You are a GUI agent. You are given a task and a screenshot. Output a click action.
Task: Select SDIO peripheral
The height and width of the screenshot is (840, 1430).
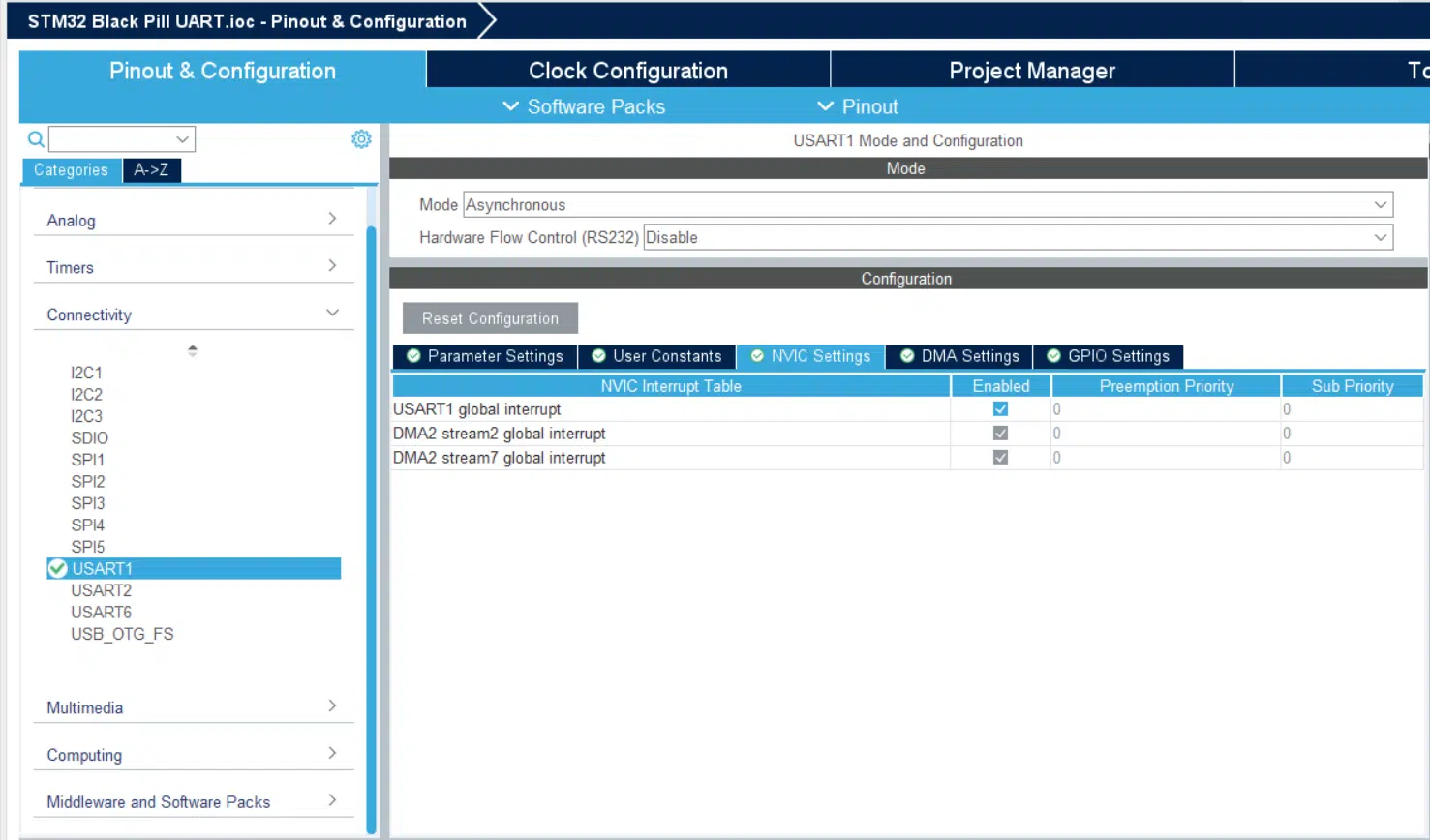pos(89,438)
